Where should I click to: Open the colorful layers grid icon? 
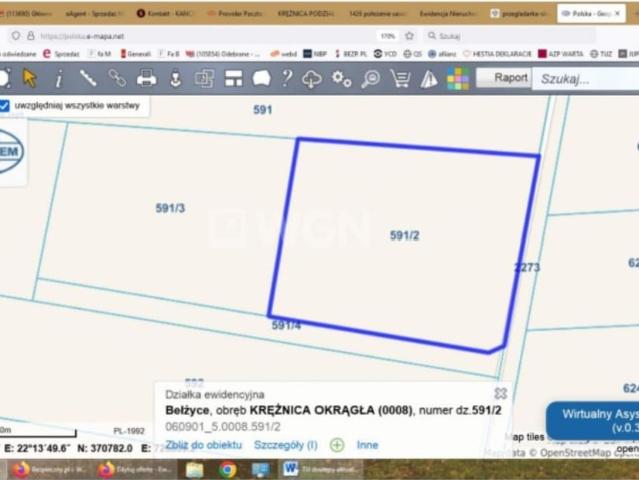[x=458, y=78]
